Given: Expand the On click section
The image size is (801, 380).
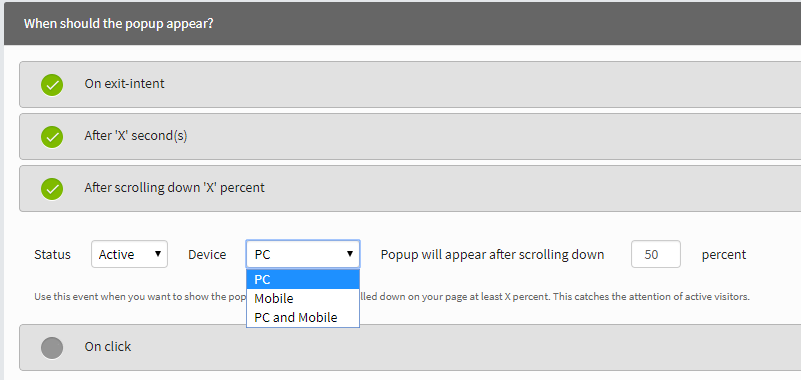Looking at the screenshot, I should [x=410, y=347].
